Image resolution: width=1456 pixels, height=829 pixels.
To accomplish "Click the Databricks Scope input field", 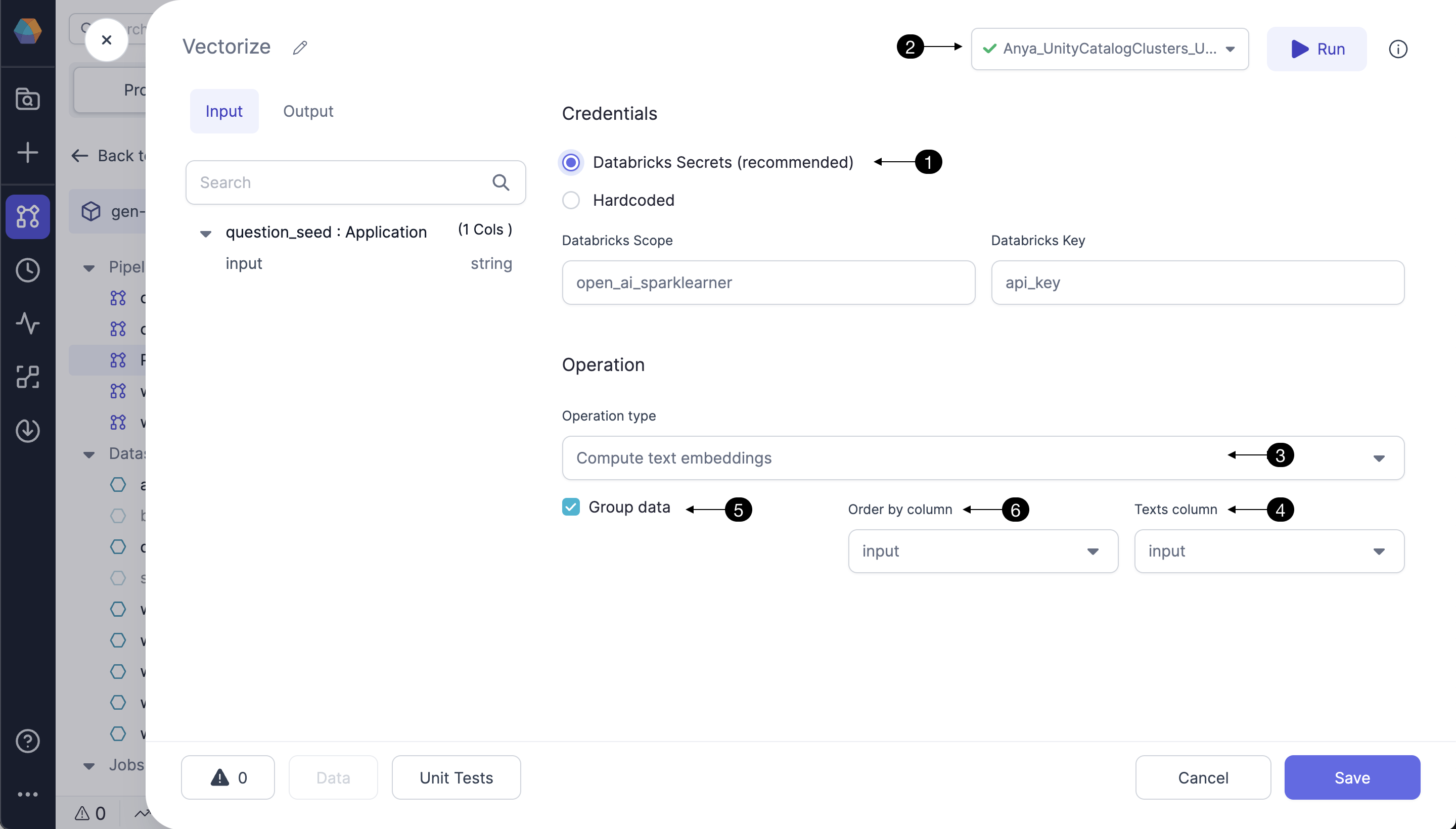I will tap(768, 283).
